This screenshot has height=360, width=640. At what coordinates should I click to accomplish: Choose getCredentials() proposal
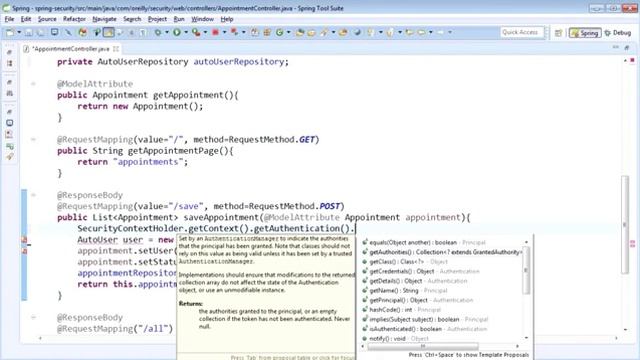click(x=443, y=271)
